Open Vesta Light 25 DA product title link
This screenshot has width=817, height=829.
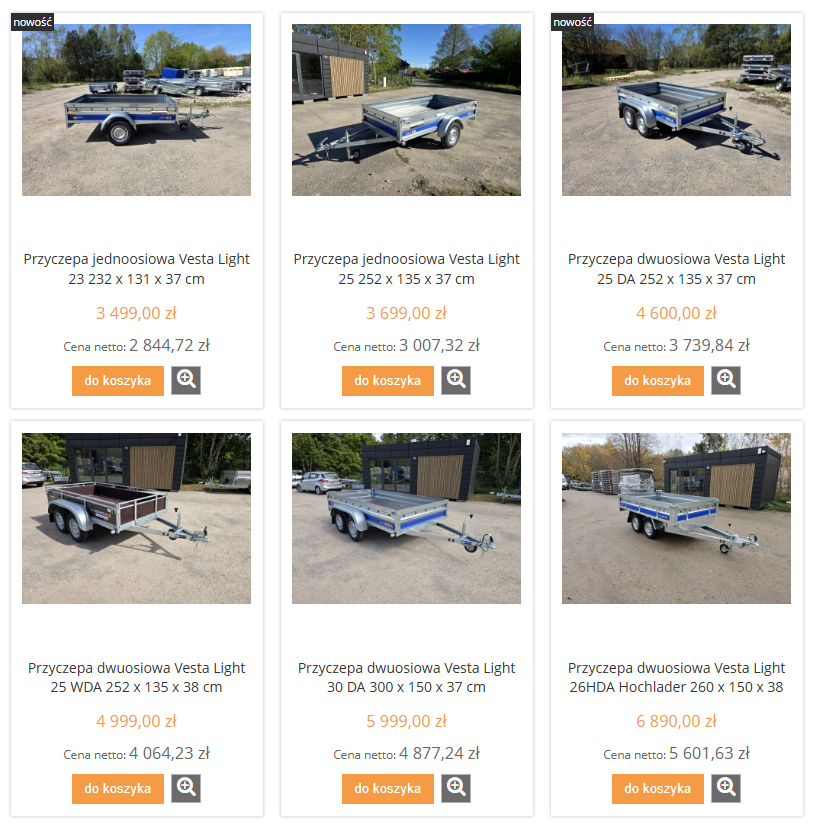676,269
